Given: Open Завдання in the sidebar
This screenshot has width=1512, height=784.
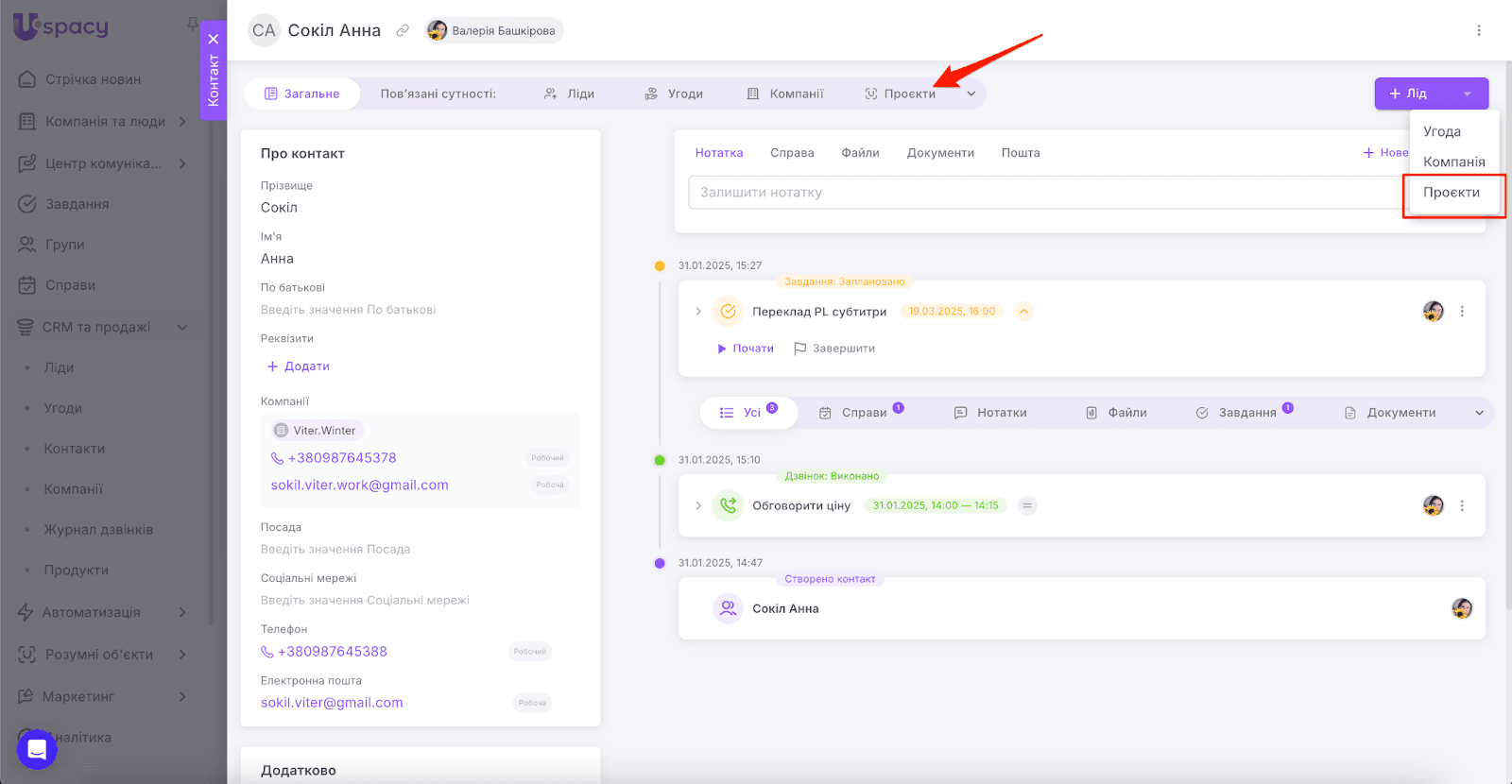Looking at the screenshot, I should tap(64, 204).
